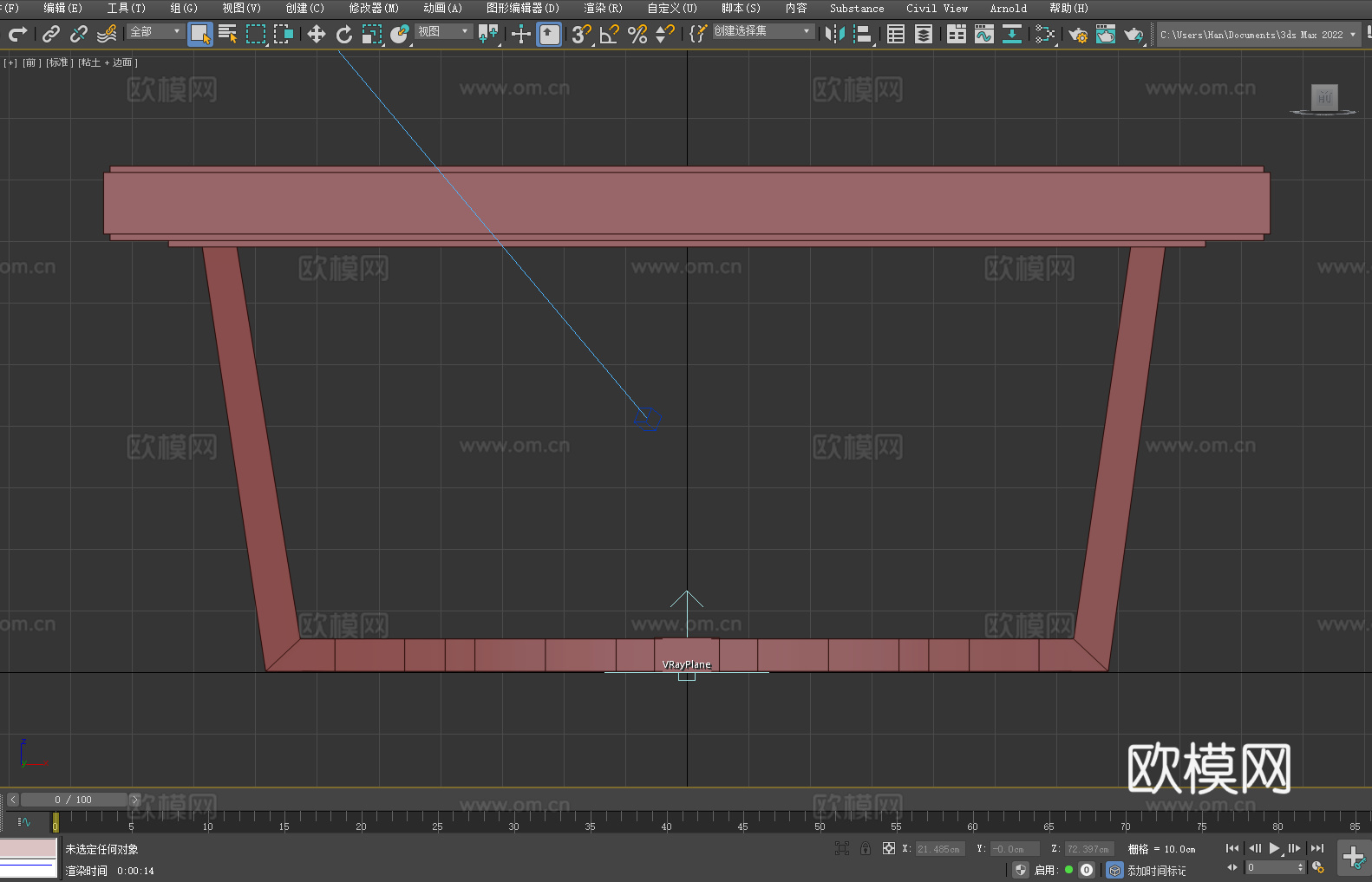Screen dimensions: 1372x882
Task: Show the Ribbon toggle icon
Action: (x=957, y=34)
